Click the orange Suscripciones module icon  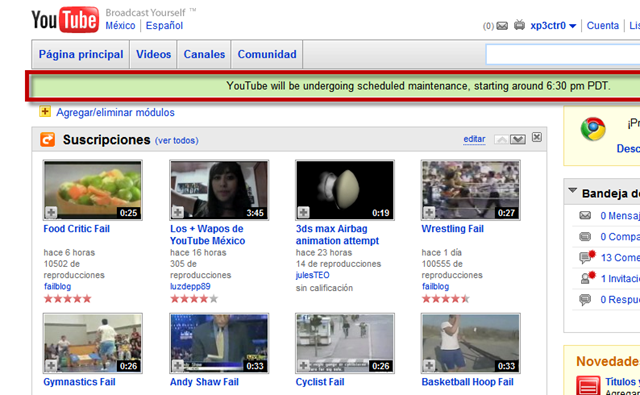[x=47, y=140]
